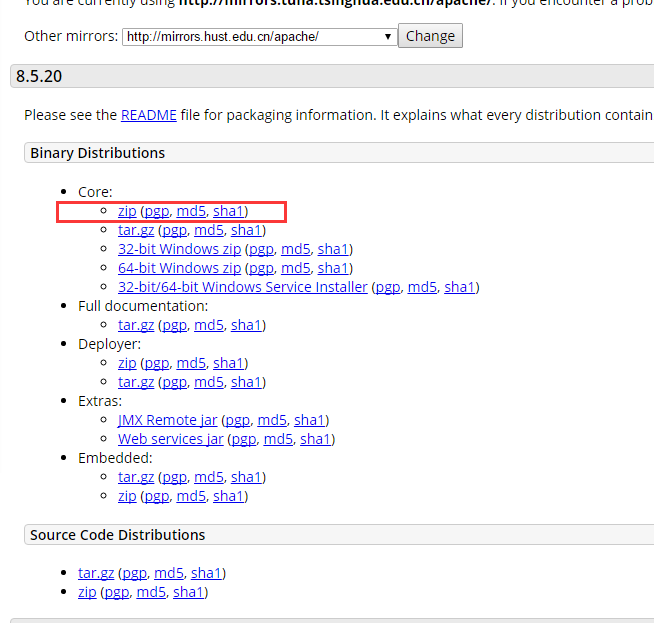Viewport: 655px width, 624px height.
Task: Download the Embedded zip
Action: (x=127, y=496)
